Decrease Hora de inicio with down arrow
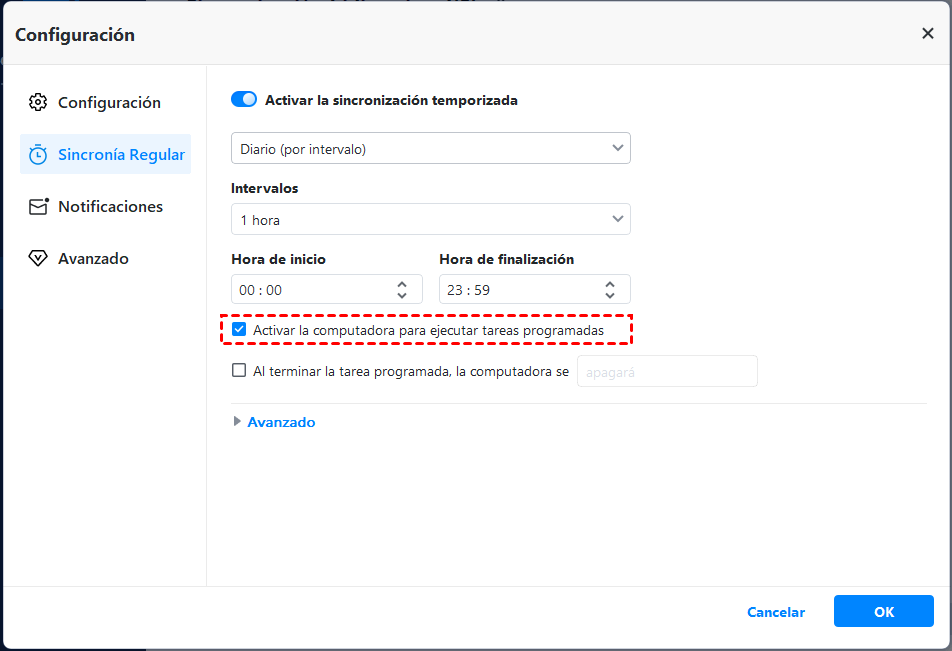952x651 pixels. tap(402, 296)
